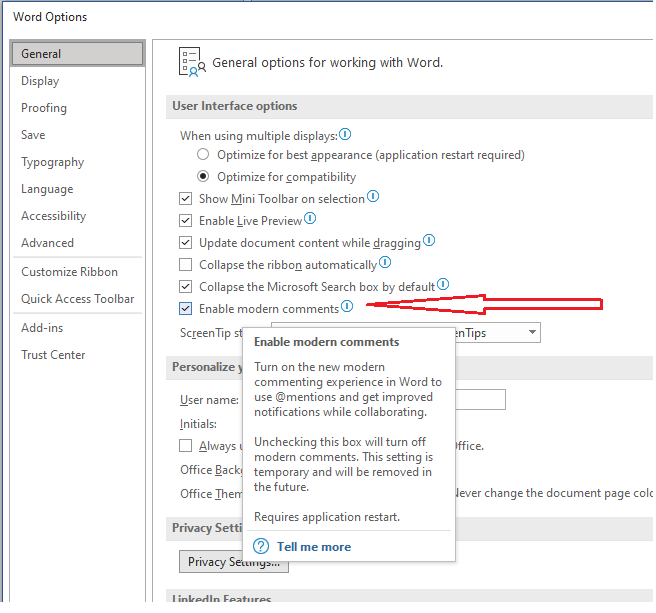Open the General category
This screenshot has height=613, width=656.
coord(77,54)
